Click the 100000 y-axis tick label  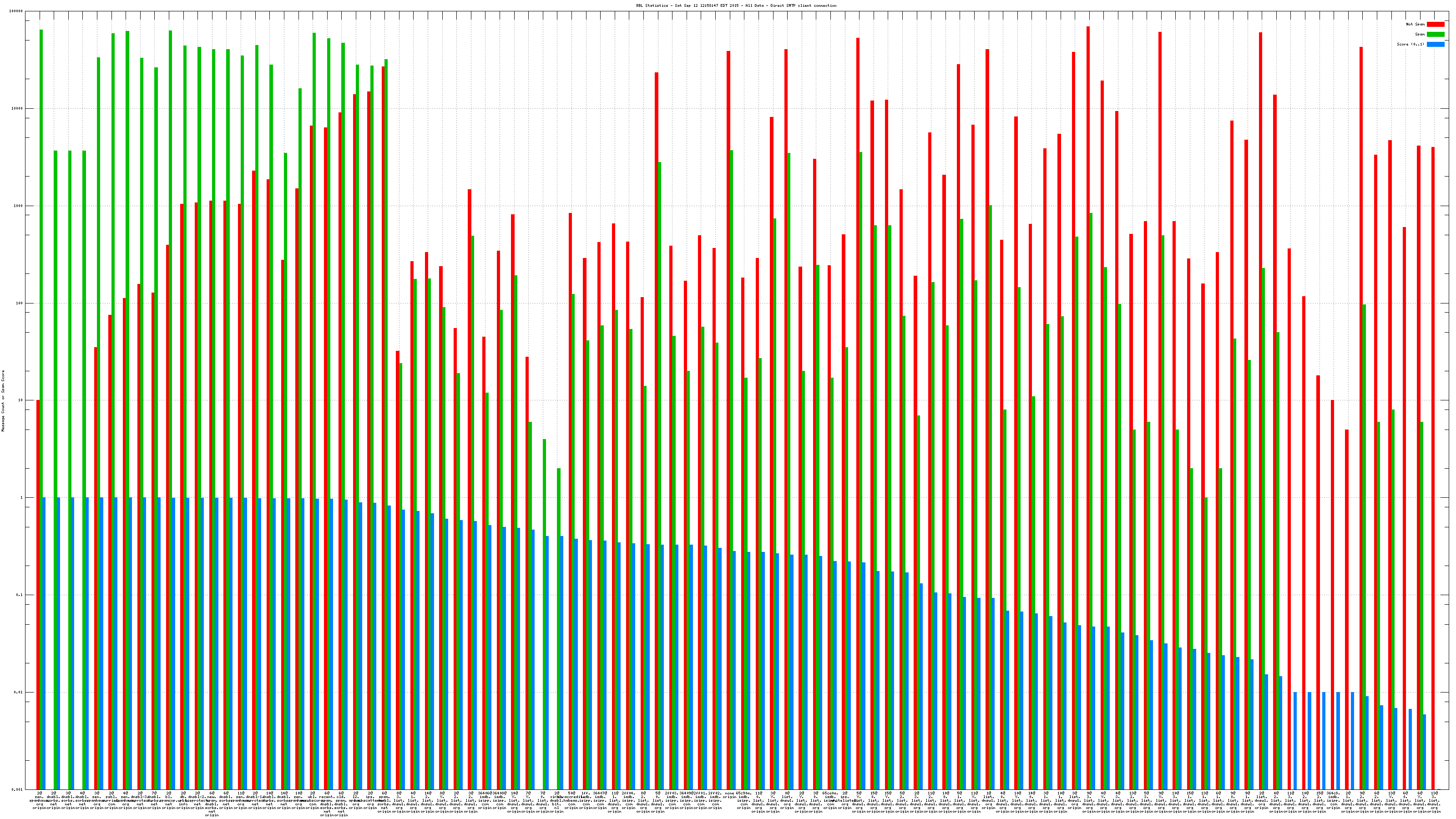[16, 11]
